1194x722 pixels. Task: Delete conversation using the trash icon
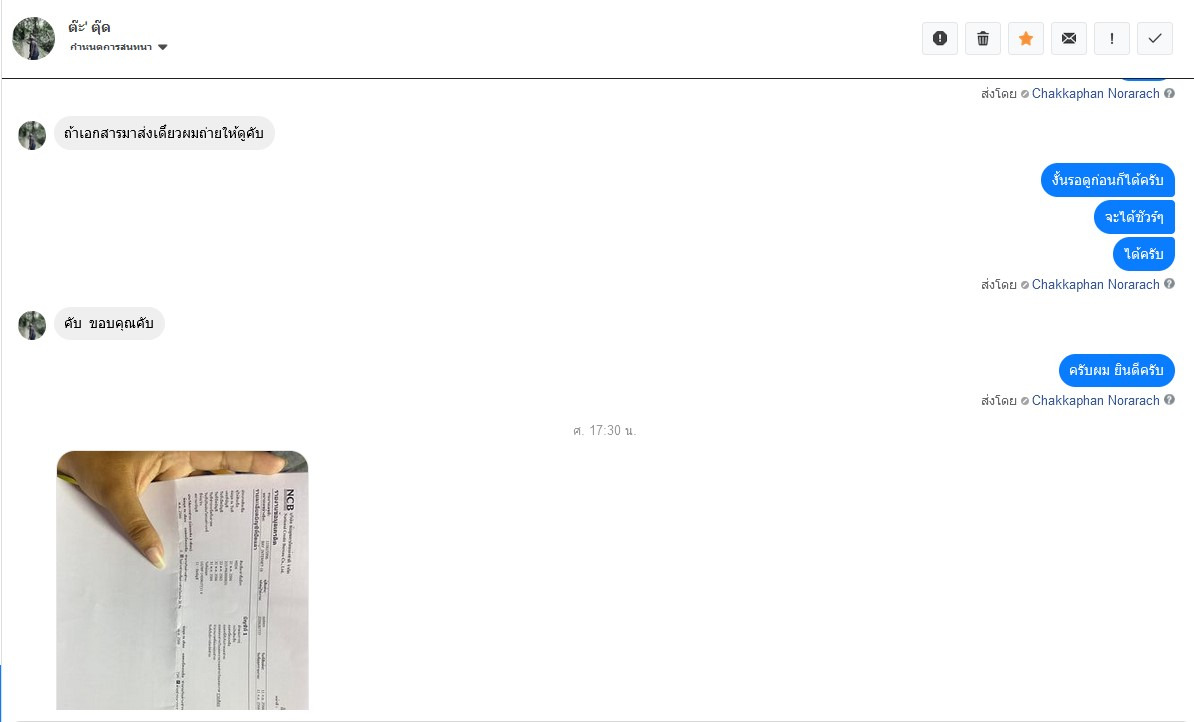click(983, 39)
